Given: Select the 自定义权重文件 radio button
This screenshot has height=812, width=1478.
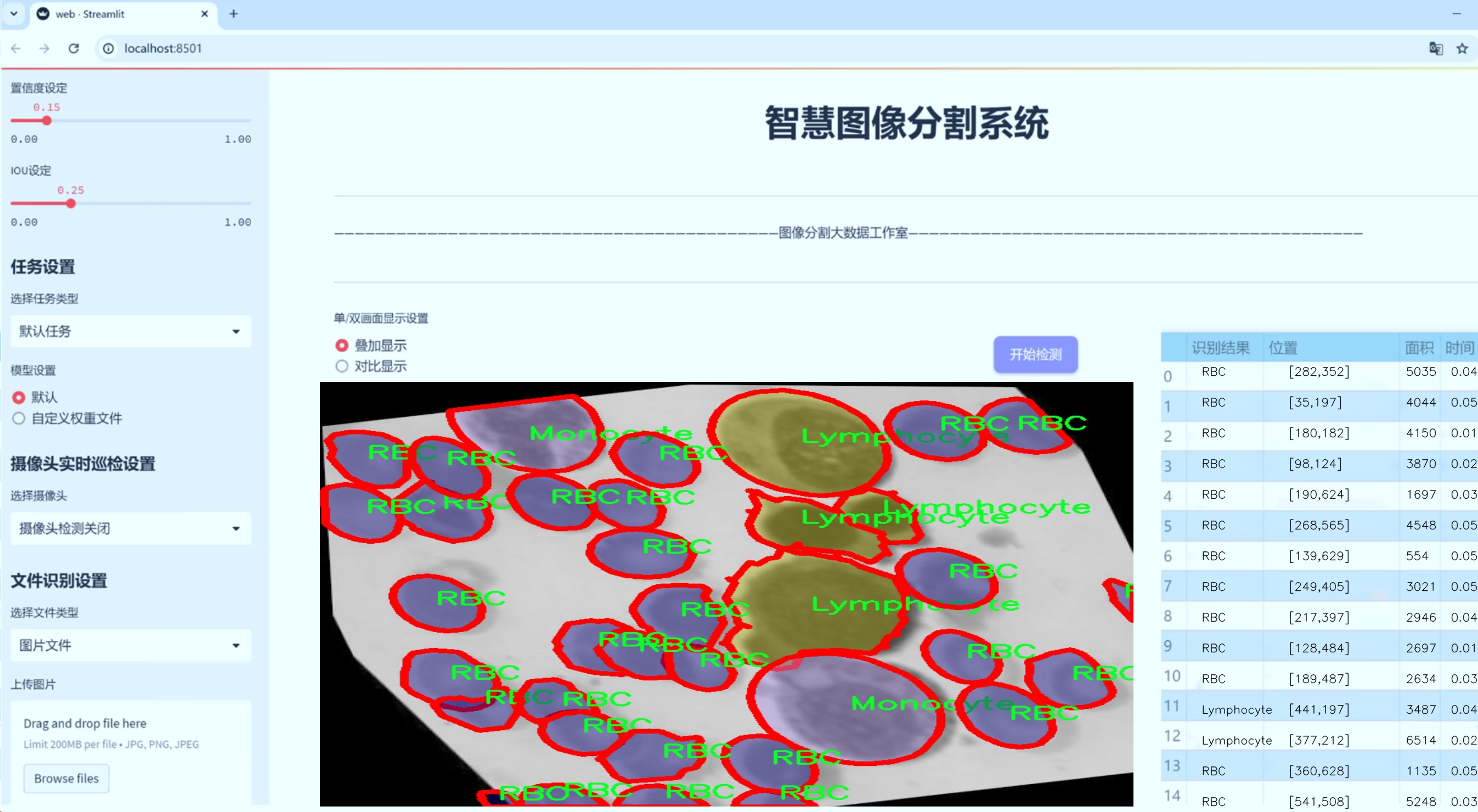Looking at the screenshot, I should (x=19, y=418).
